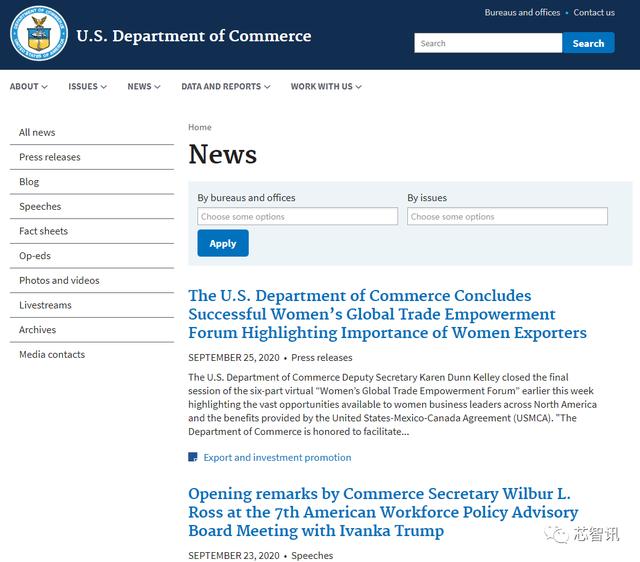Open the U.S. Department of Commerce home title
Screen dimensions: 640x562
[x=193, y=36]
